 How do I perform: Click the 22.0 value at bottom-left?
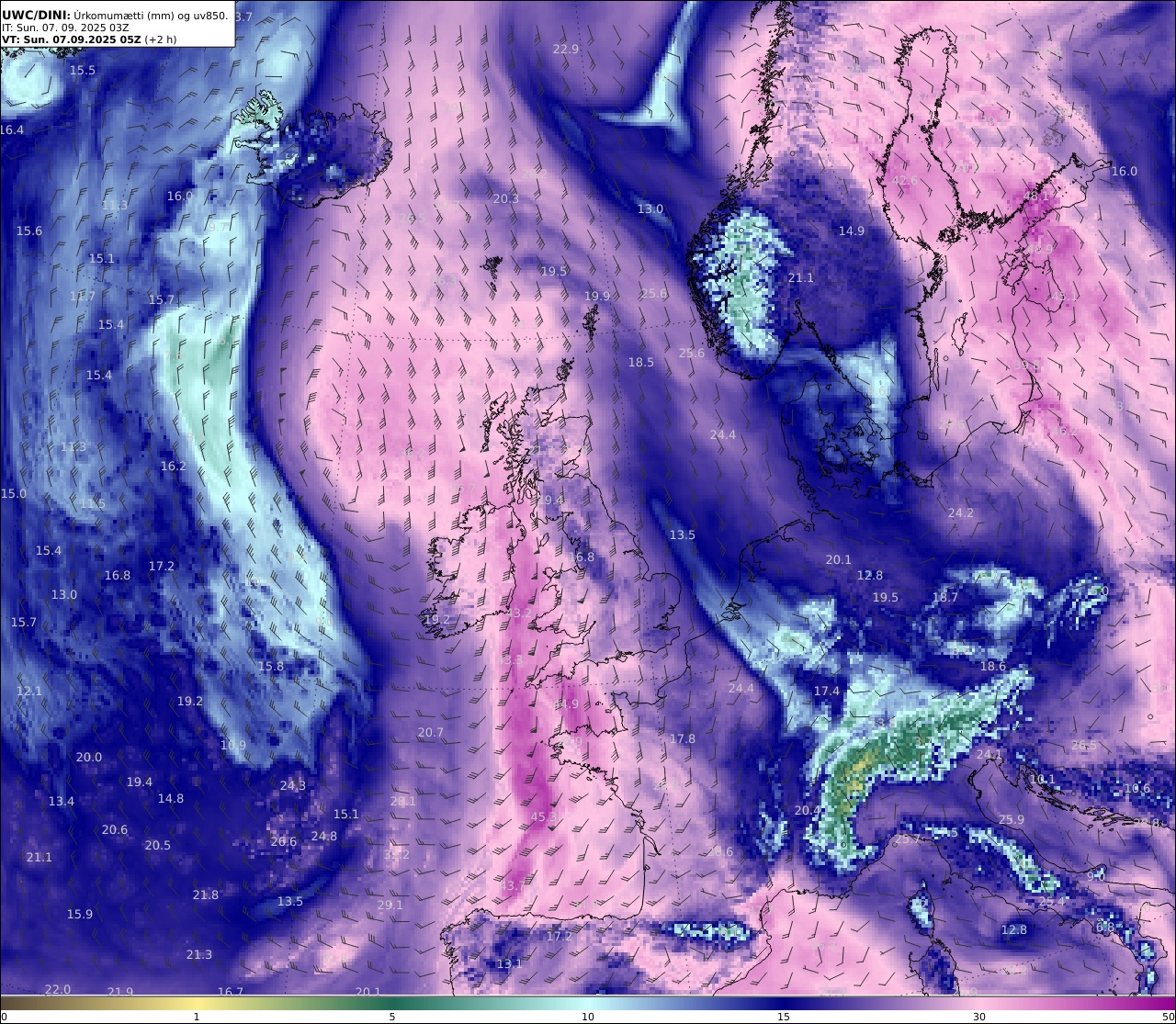coord(58,989)
